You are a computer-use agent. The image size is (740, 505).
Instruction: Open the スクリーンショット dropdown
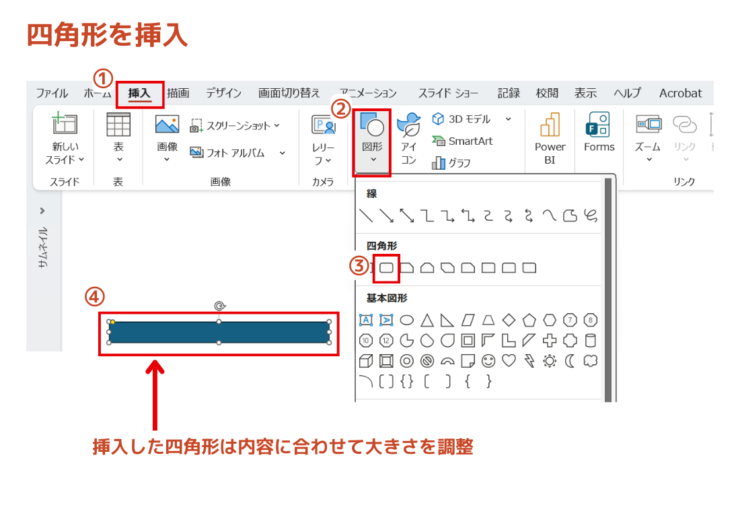tap(277, 126)
